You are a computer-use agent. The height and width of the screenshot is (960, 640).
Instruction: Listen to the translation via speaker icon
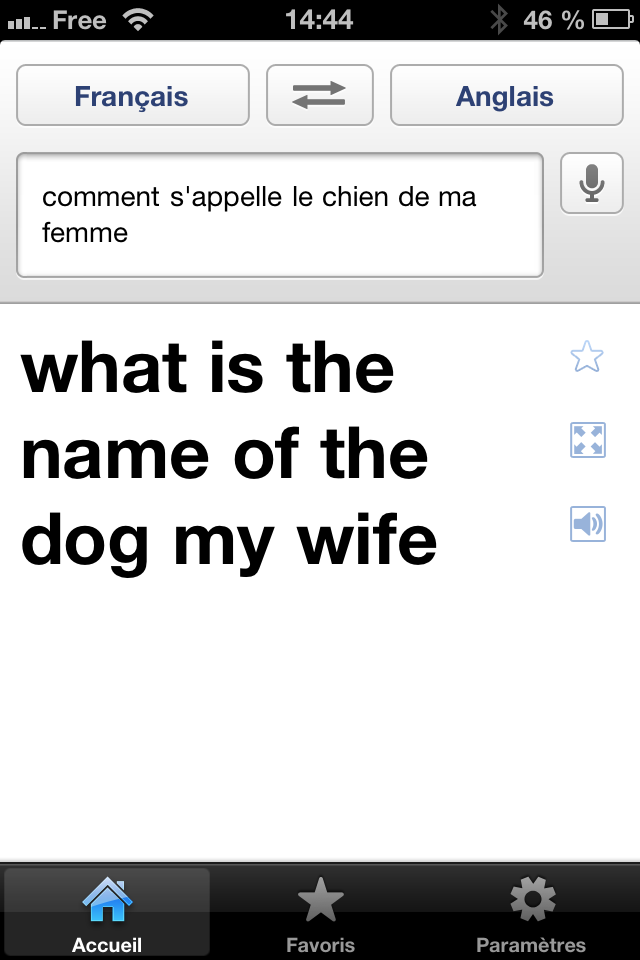[587, 524]
